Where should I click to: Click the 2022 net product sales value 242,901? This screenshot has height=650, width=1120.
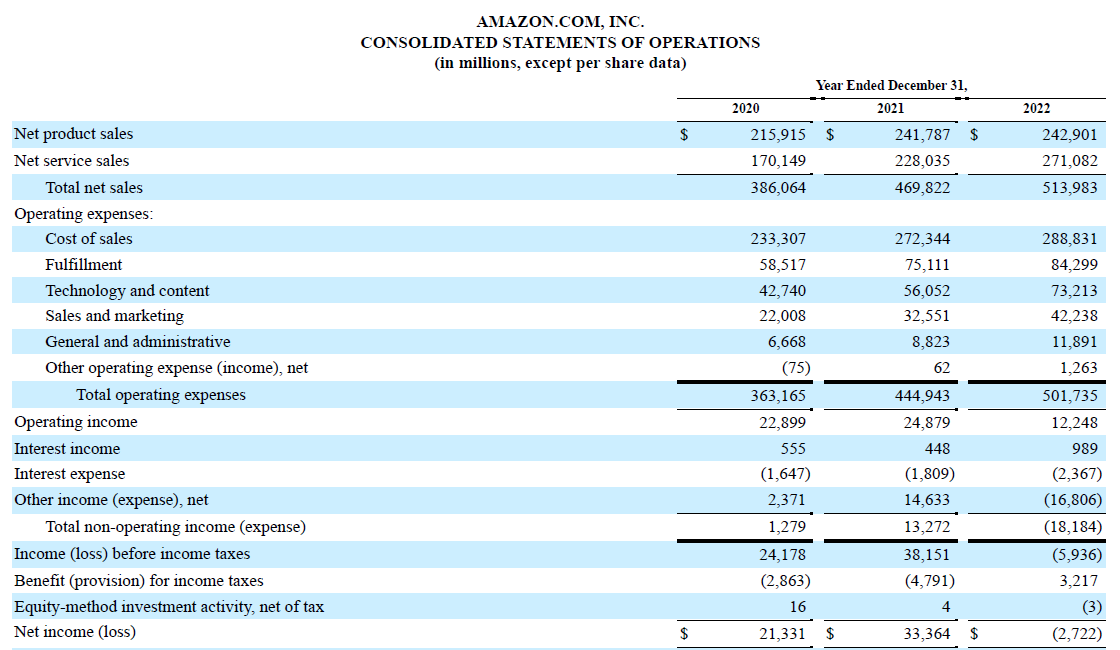1069,134
